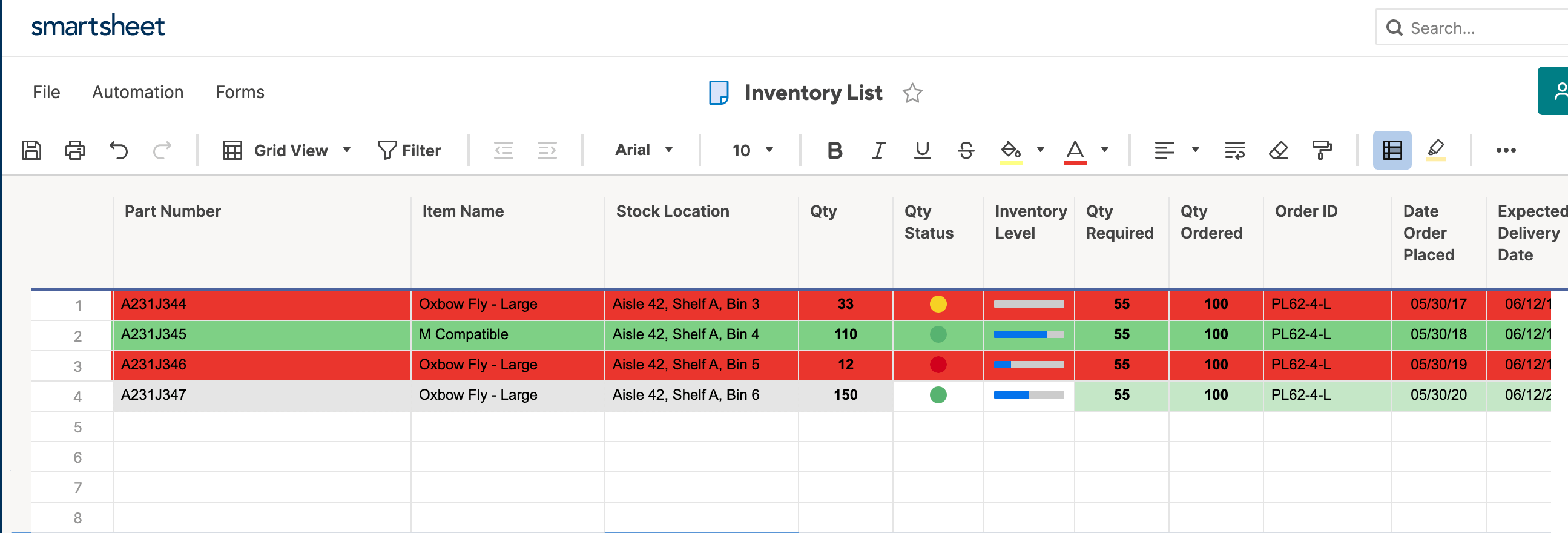Screen dimensions: 1568x533
Task: Click the strikethrough formatting icon
Action: click(x=966, y=150)
